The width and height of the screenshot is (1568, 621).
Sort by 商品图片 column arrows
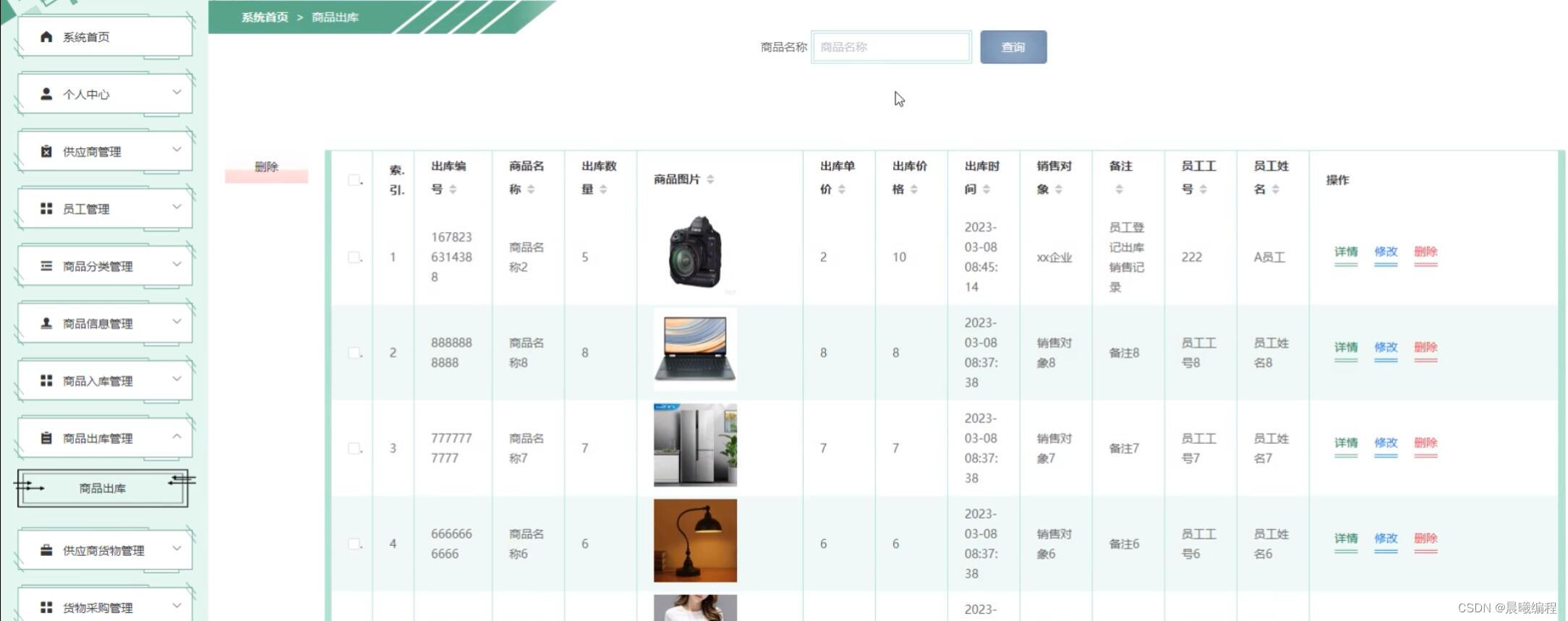[710, 179]
